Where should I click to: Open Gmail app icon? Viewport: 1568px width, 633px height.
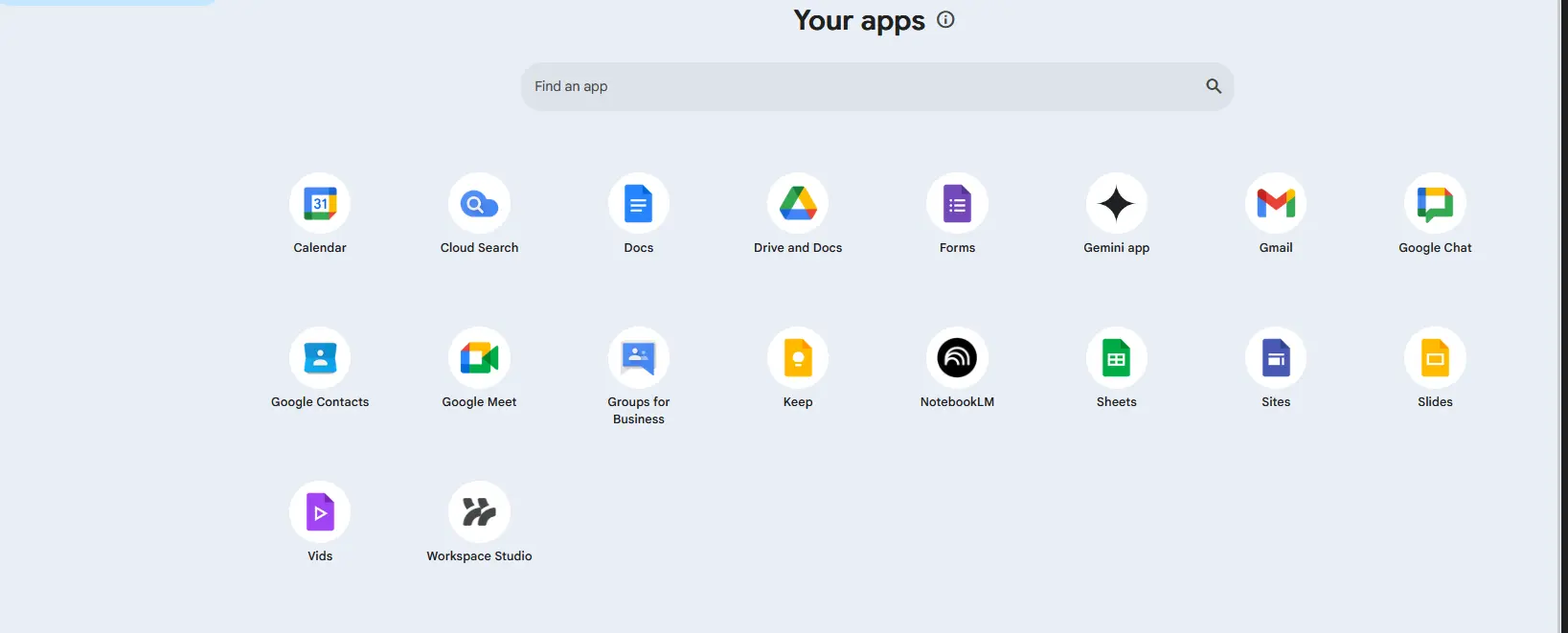click(x=1276, y=203)
